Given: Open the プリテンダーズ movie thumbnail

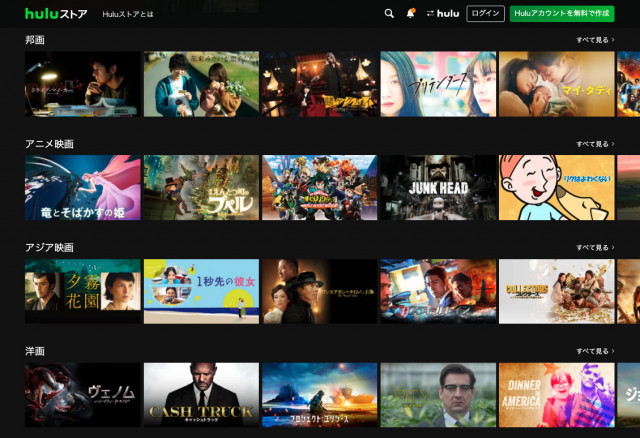Looking at the screenshot, I should pyautogui.click(x=438, y=84).
